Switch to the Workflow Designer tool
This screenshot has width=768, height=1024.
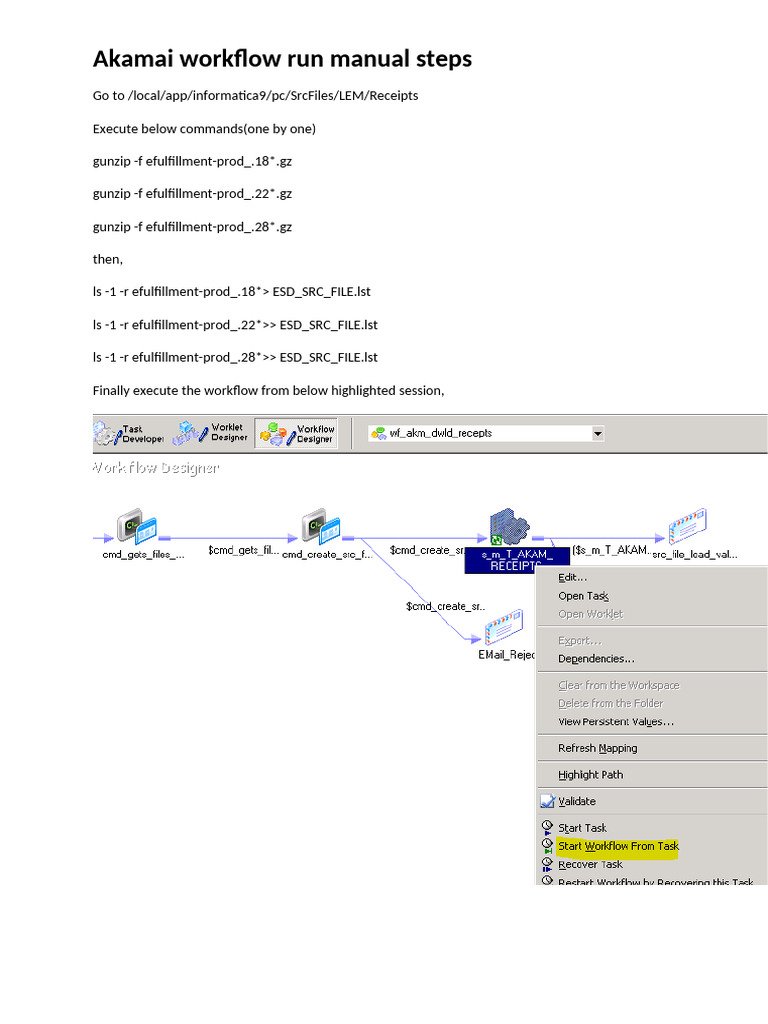pyautogui.click(x=296, y=434)
